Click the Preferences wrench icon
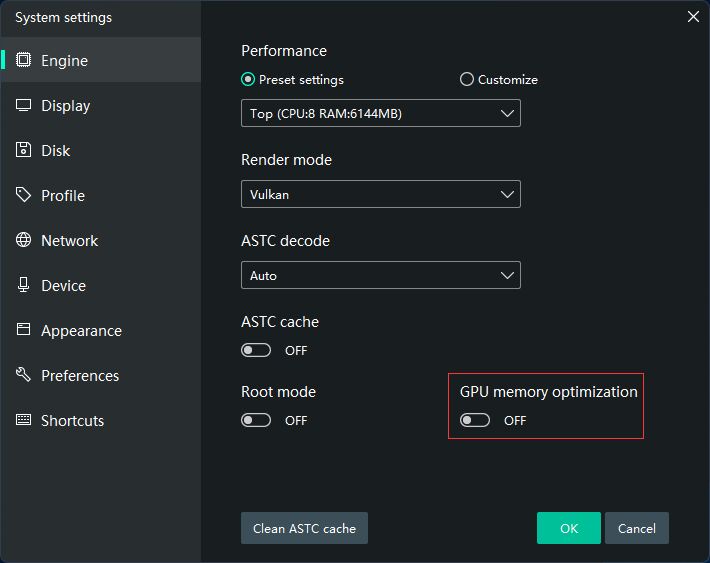Viewport: 710px width, 563px height. (23, 375)
